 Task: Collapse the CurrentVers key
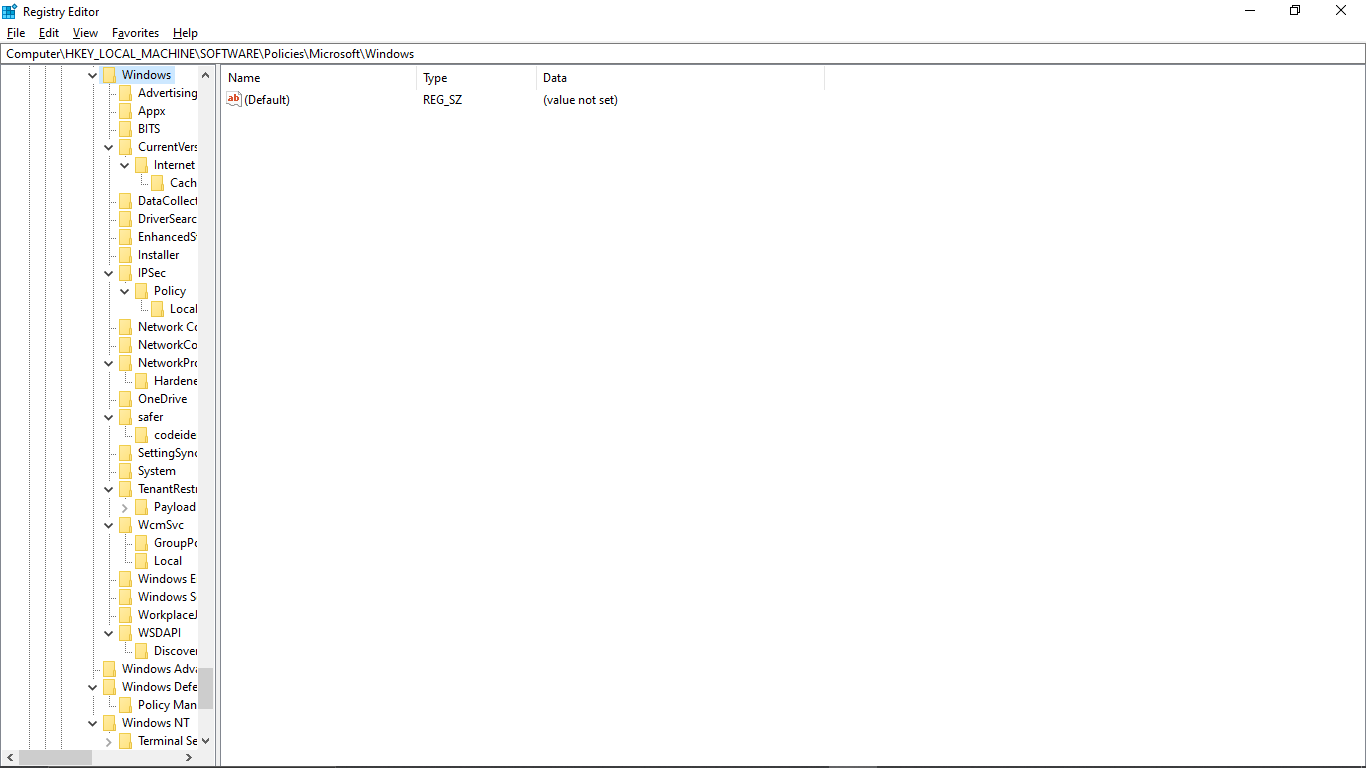109,147
